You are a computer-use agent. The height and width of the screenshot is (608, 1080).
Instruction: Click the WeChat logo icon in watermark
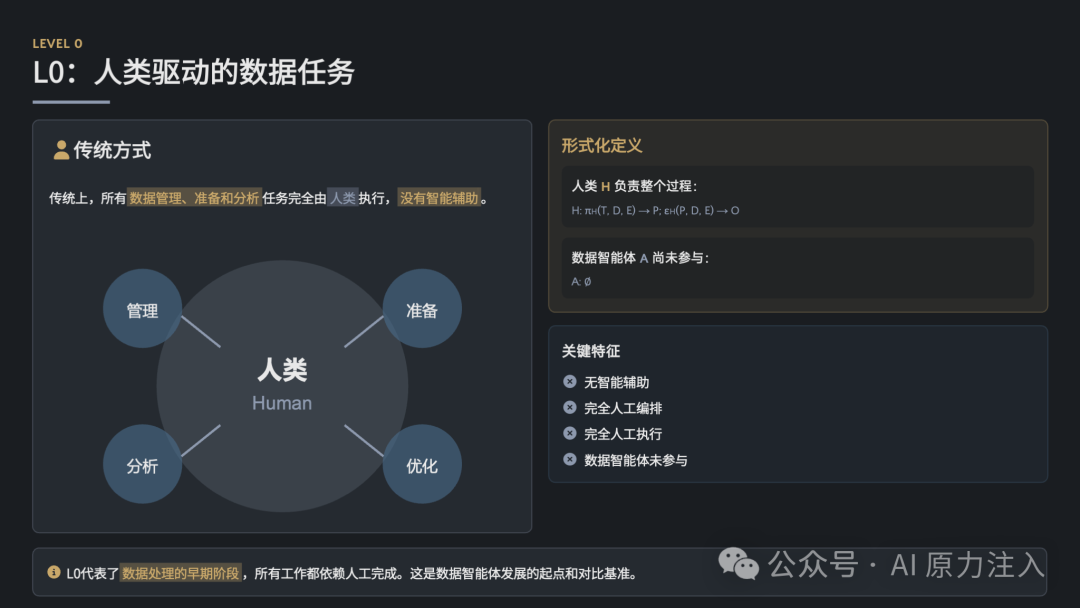click(738, 564)
